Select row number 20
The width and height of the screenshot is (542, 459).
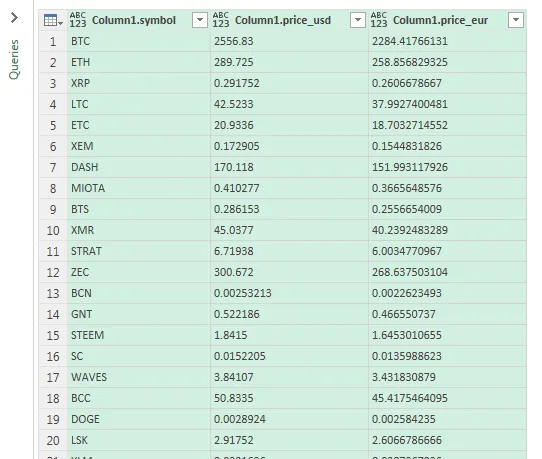[53, 440]
